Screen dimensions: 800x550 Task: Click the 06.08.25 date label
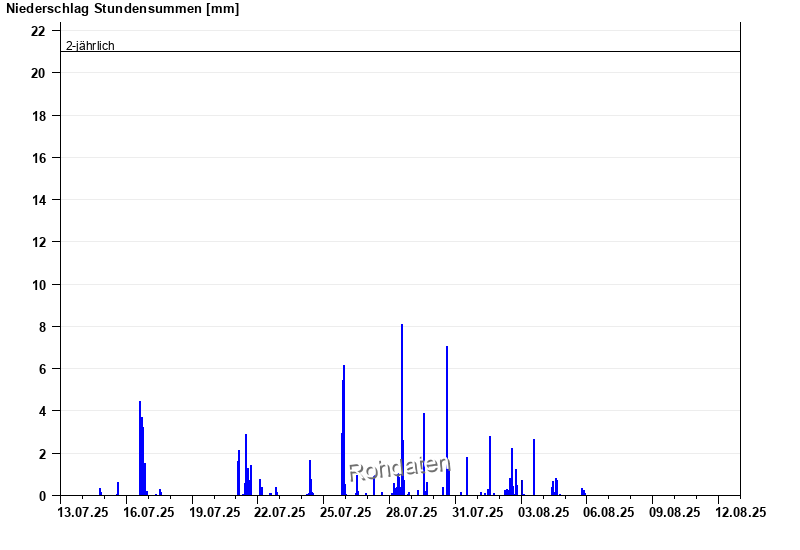(609, 512)
